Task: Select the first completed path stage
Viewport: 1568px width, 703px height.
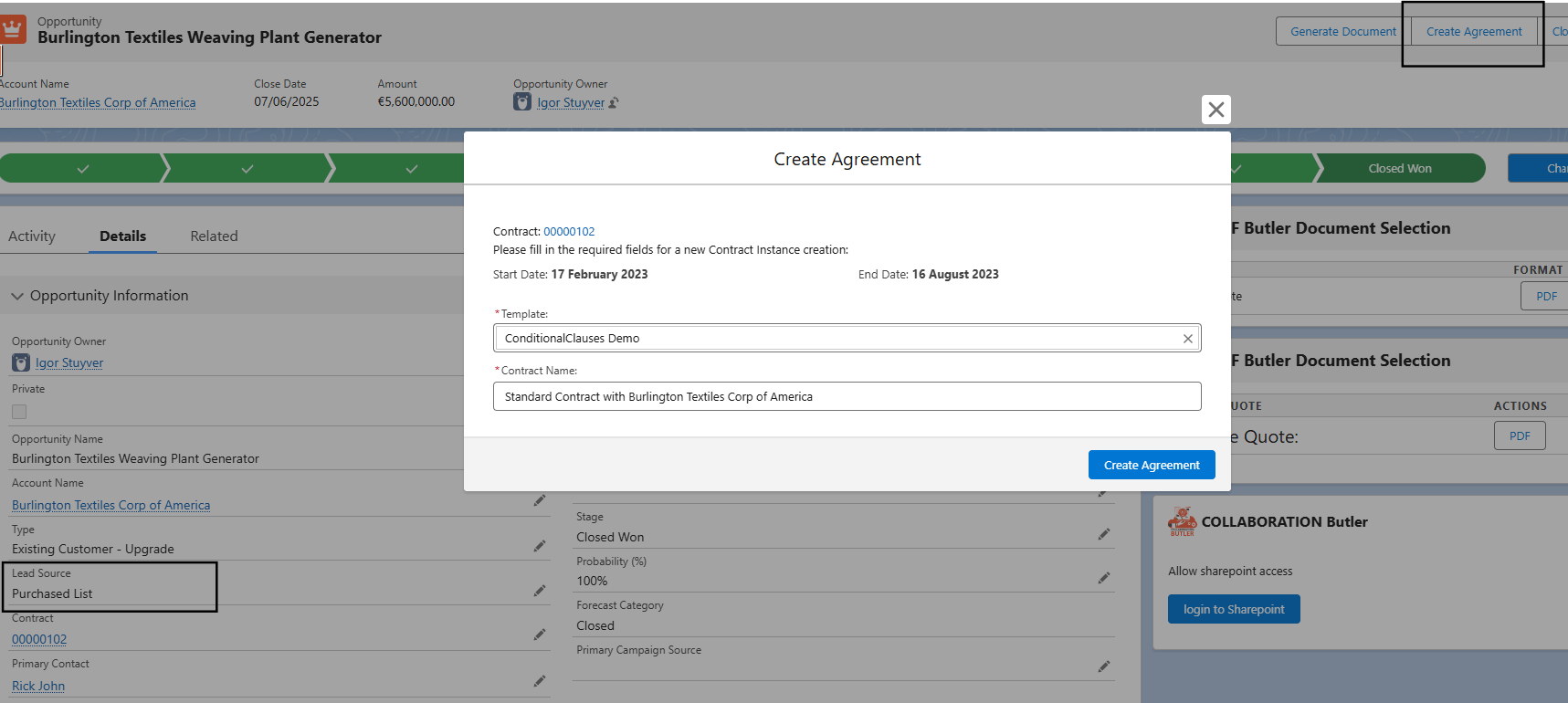Action: click(82, 168)
